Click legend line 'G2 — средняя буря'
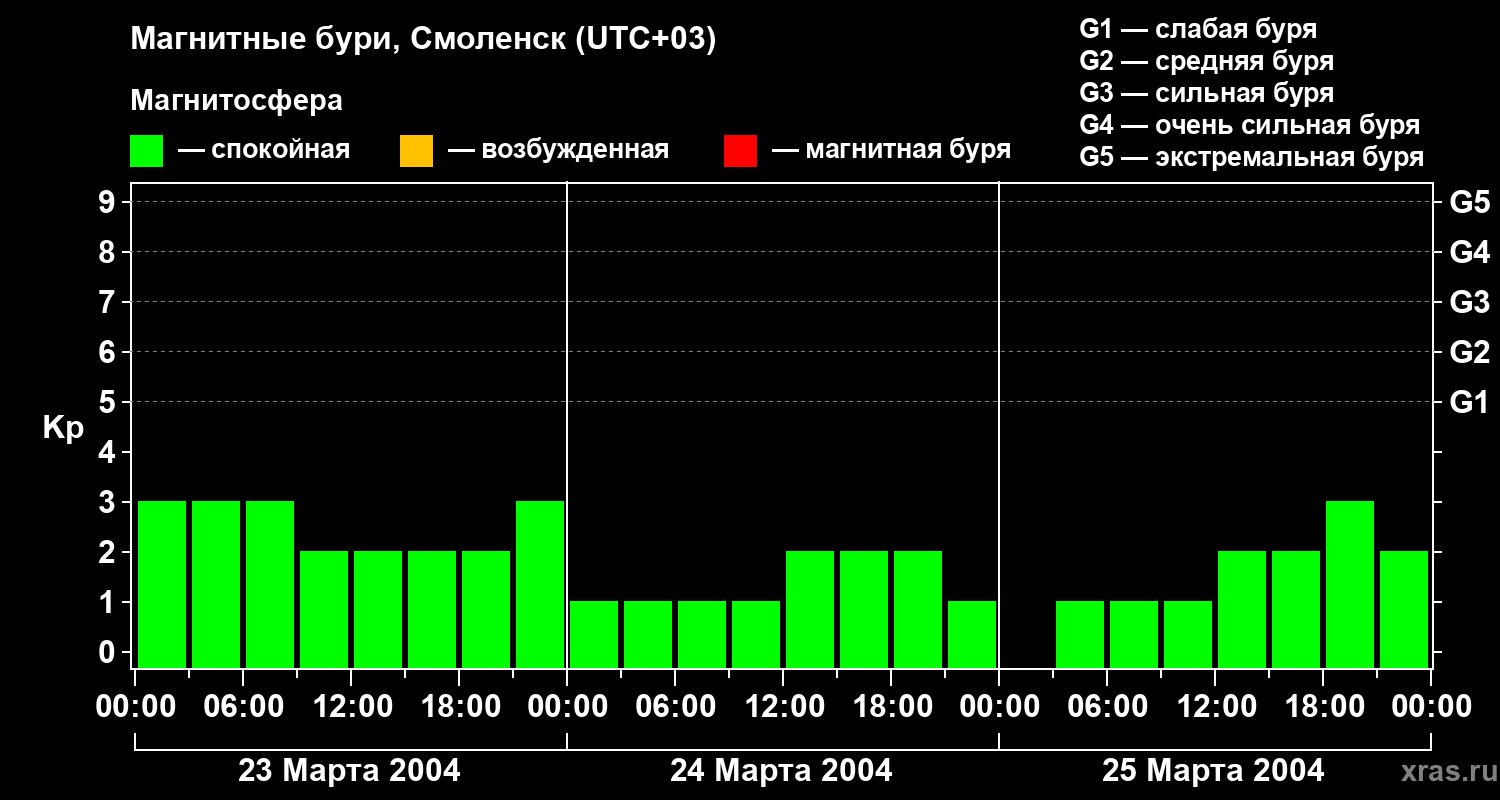1500x800 pixels. (1207, 61)
